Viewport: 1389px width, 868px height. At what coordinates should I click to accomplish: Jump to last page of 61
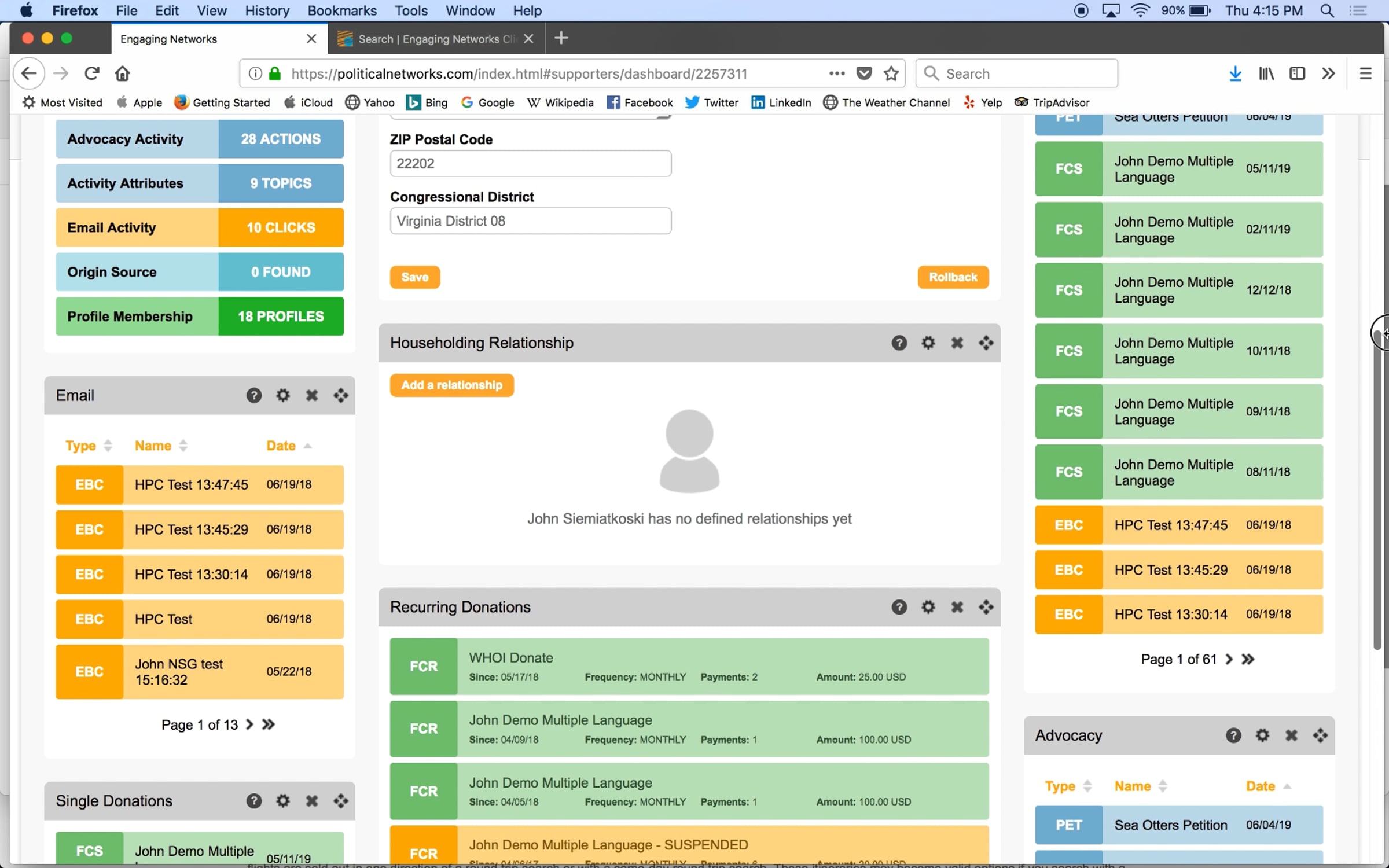coord(1248,659)
